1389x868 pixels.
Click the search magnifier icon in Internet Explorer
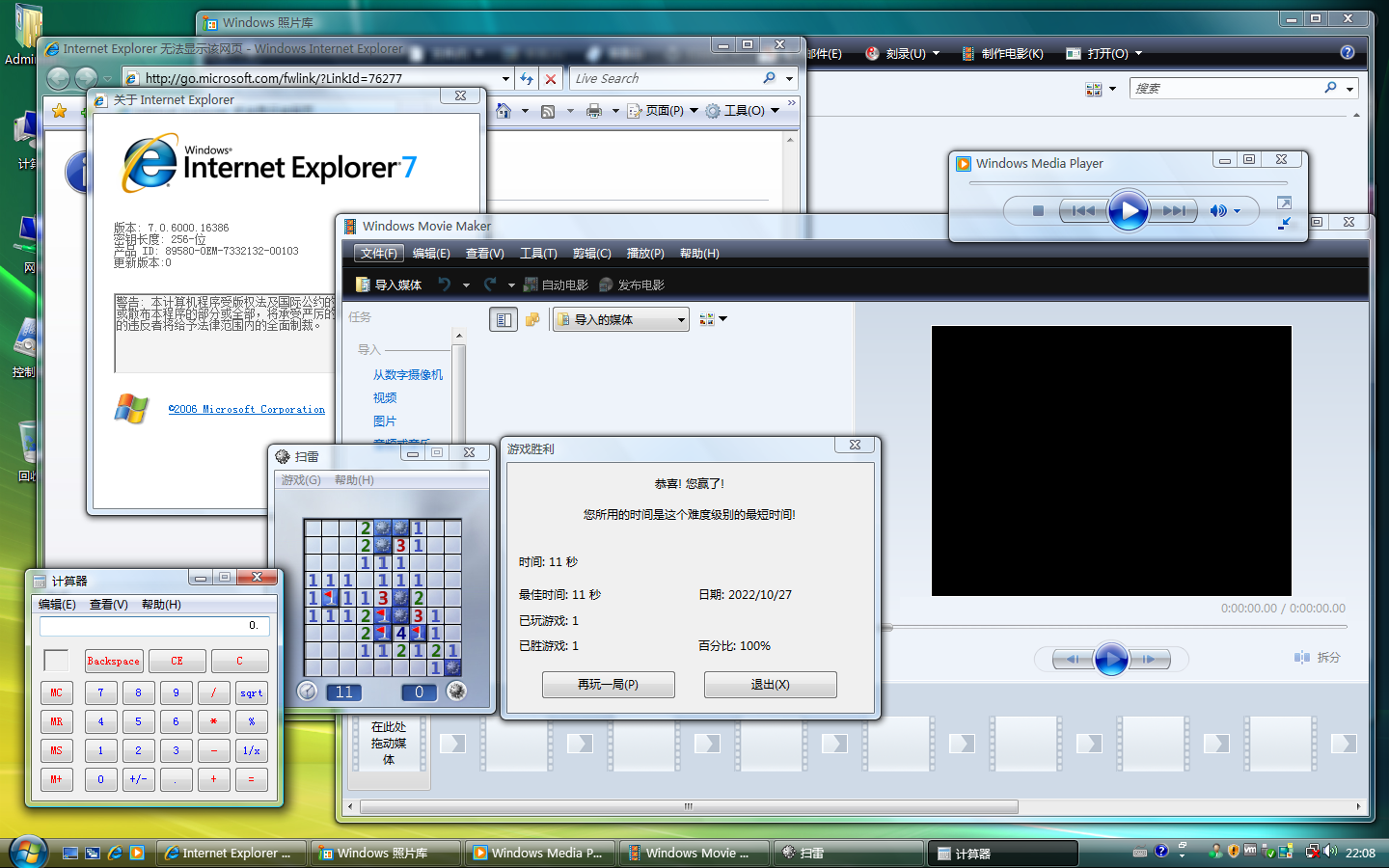(x=769, y=78)
